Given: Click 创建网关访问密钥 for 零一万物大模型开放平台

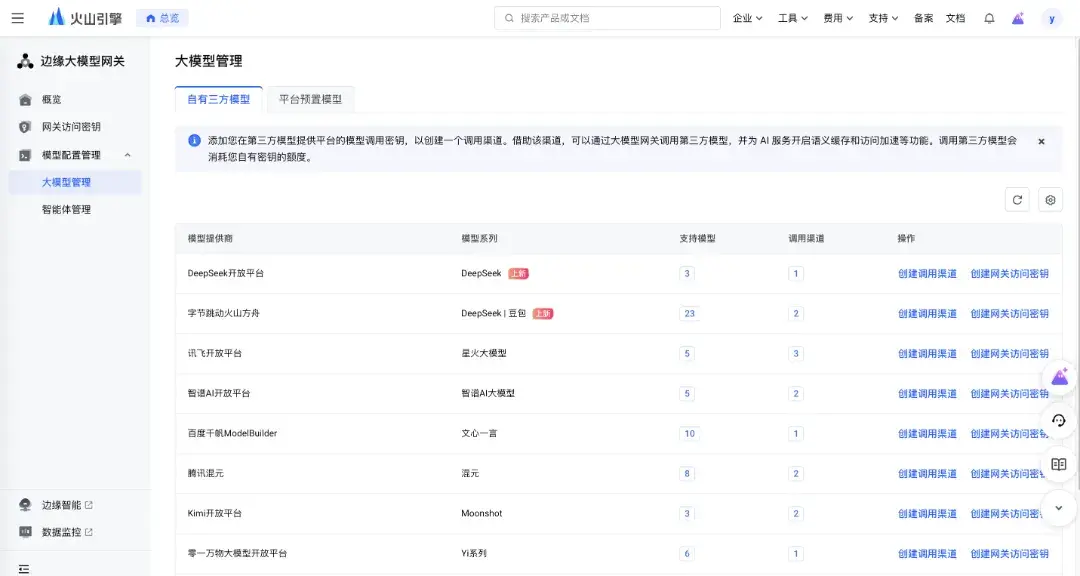Looking at the screenshot, I should coord(1010,553).
